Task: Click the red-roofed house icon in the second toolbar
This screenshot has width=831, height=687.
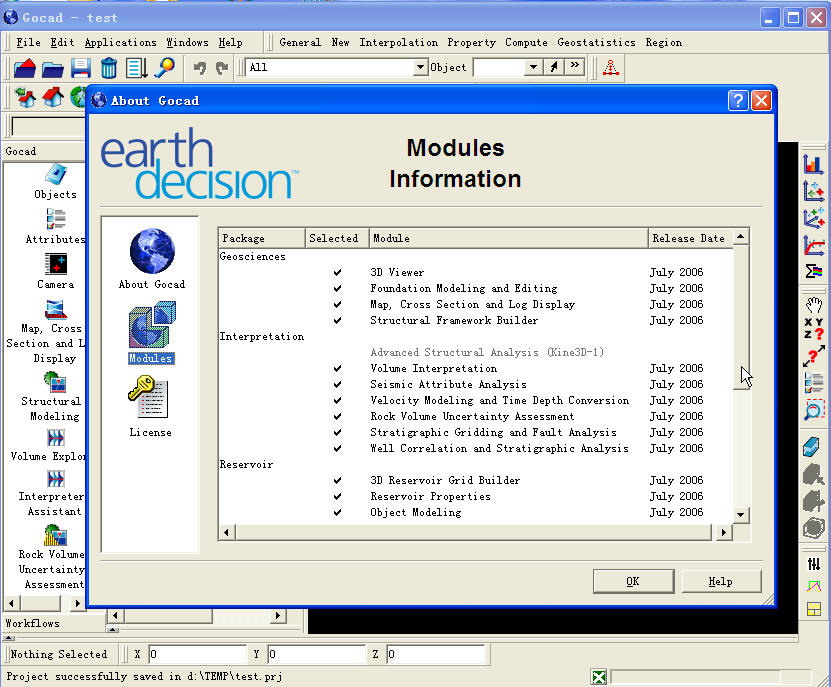Action: (x=53, y=97)
